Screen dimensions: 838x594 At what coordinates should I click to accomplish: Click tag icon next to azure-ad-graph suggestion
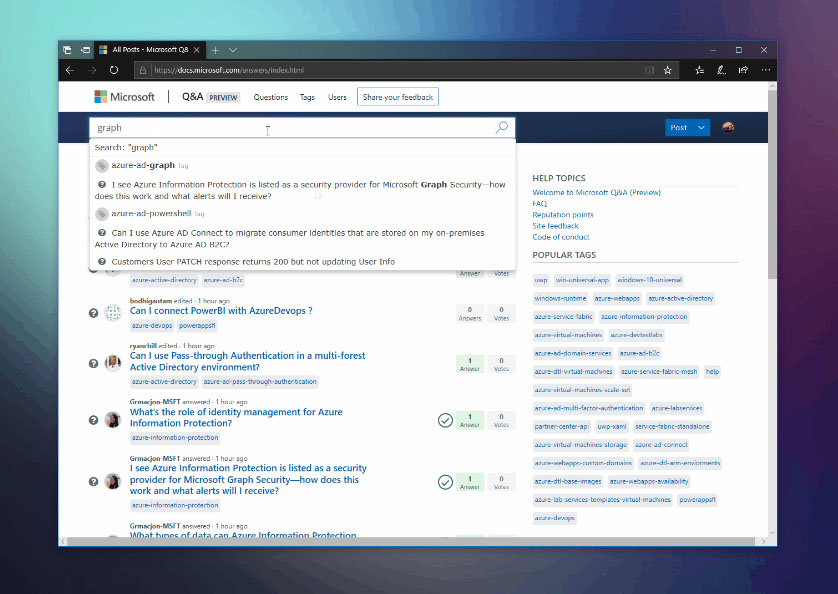coord(102,166)
